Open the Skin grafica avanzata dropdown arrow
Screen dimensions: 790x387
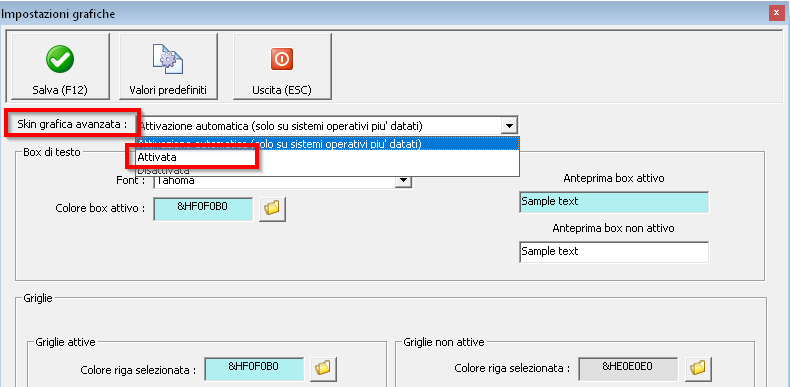pyautogui.click(x=509, y=125)
